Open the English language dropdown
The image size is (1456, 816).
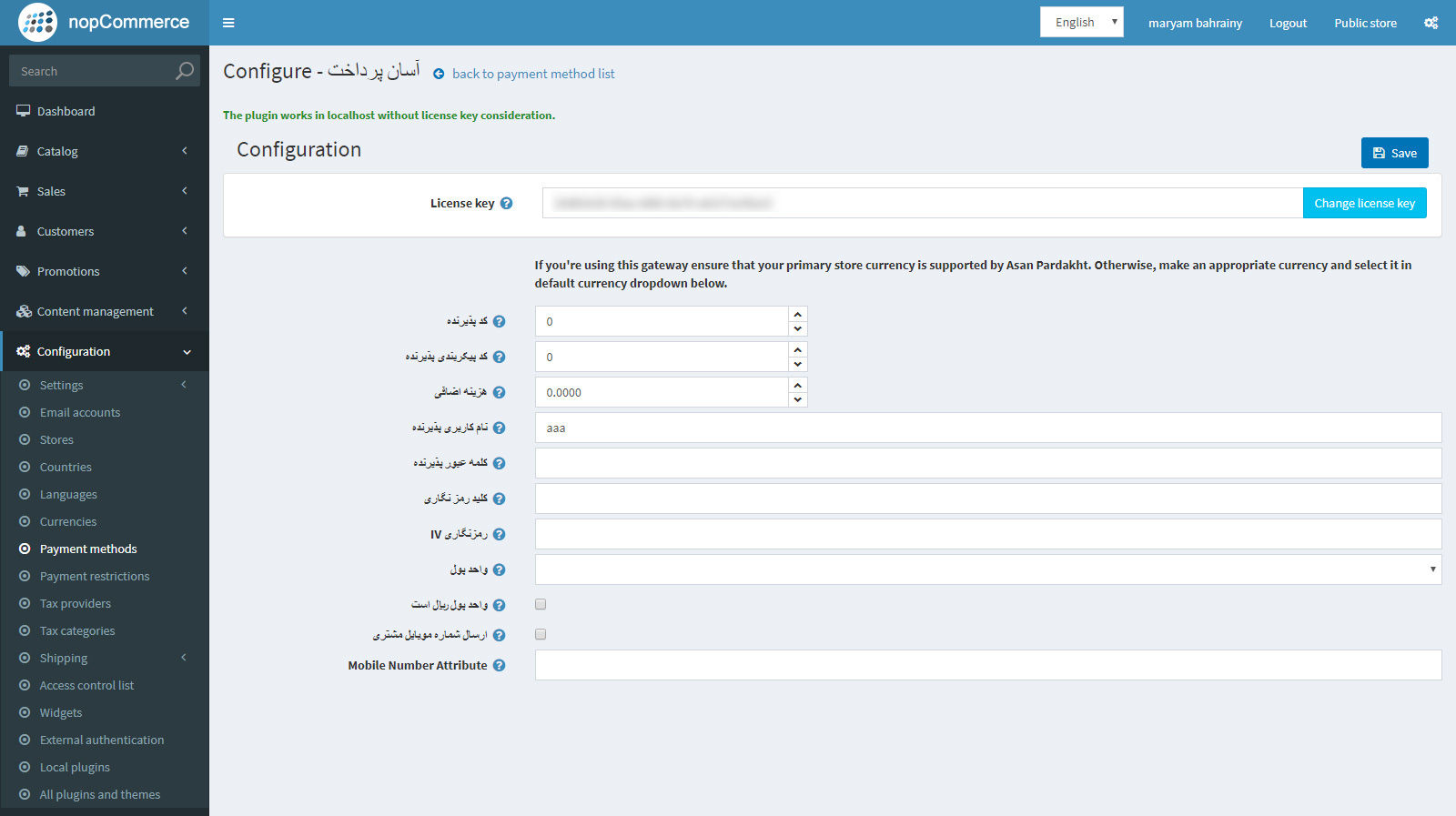click(1081, 22)
